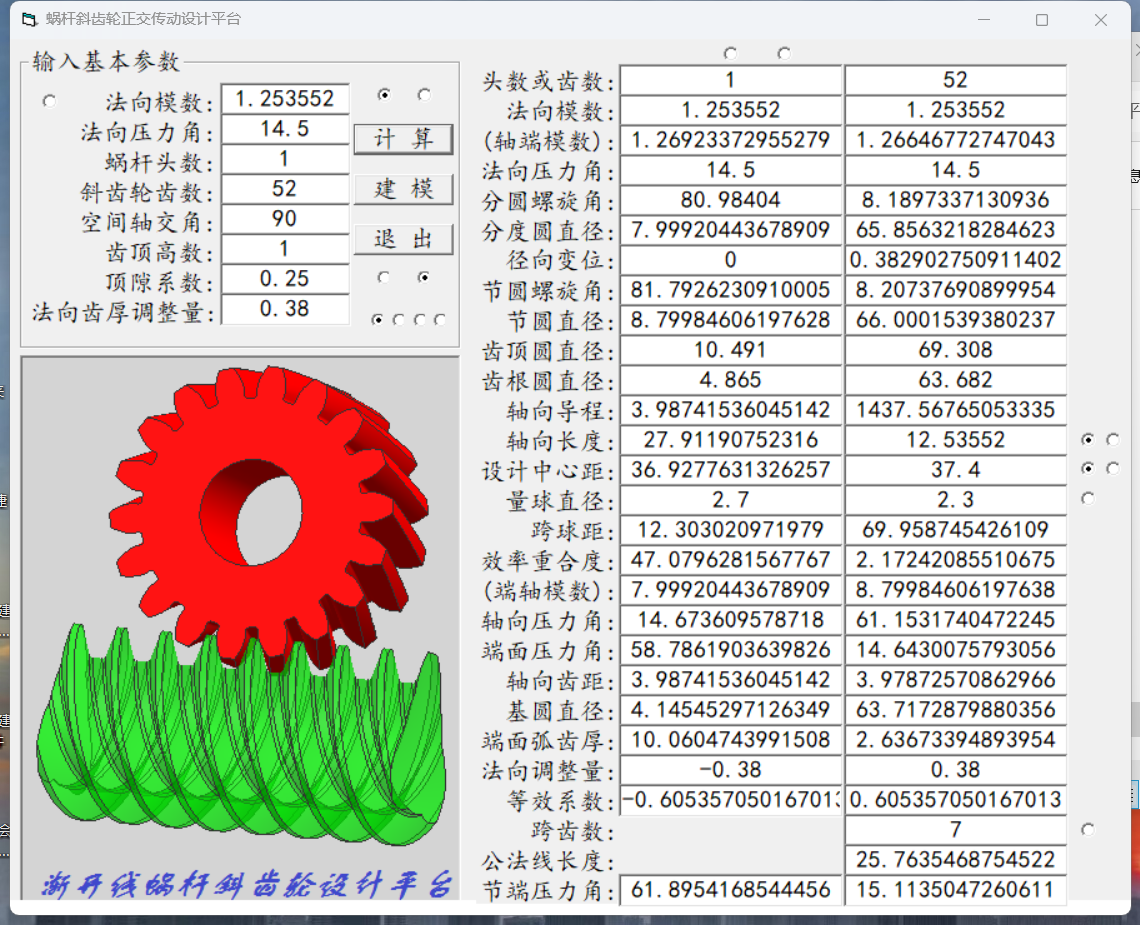The image size is (1140, 925).
Task: Click the worm 跨球距 value 12.303020971979
Action: 731,530
